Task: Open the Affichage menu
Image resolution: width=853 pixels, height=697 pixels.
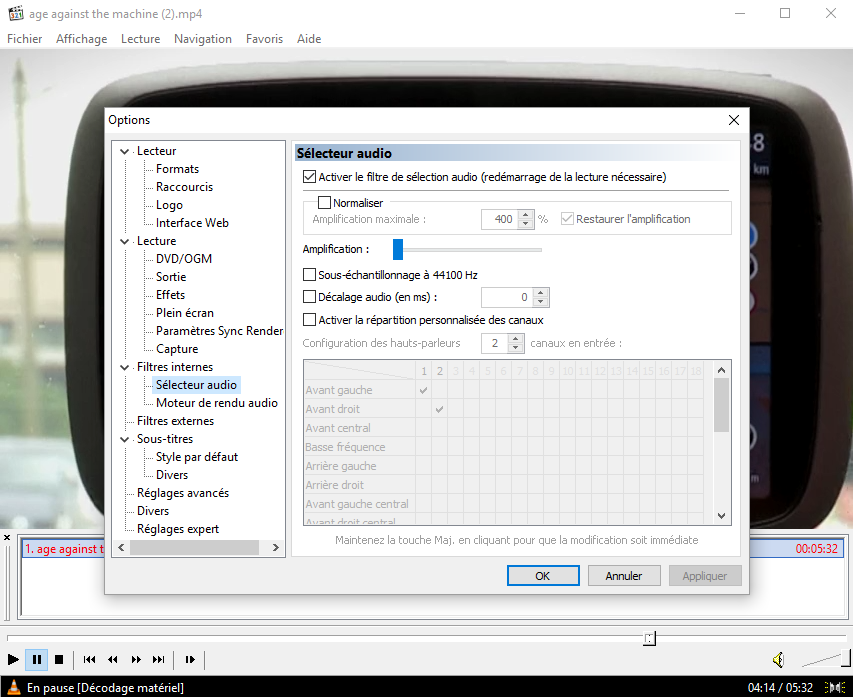Action: 81,39
